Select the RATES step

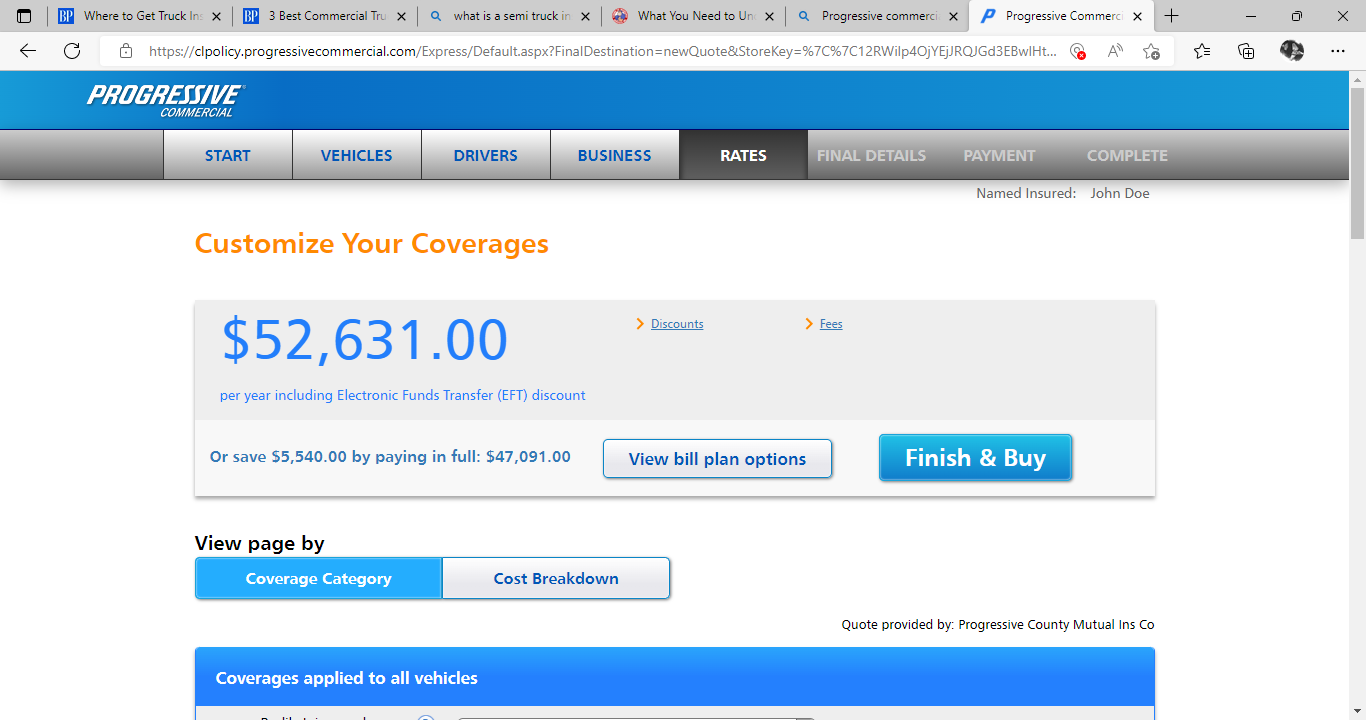(743, 155)
